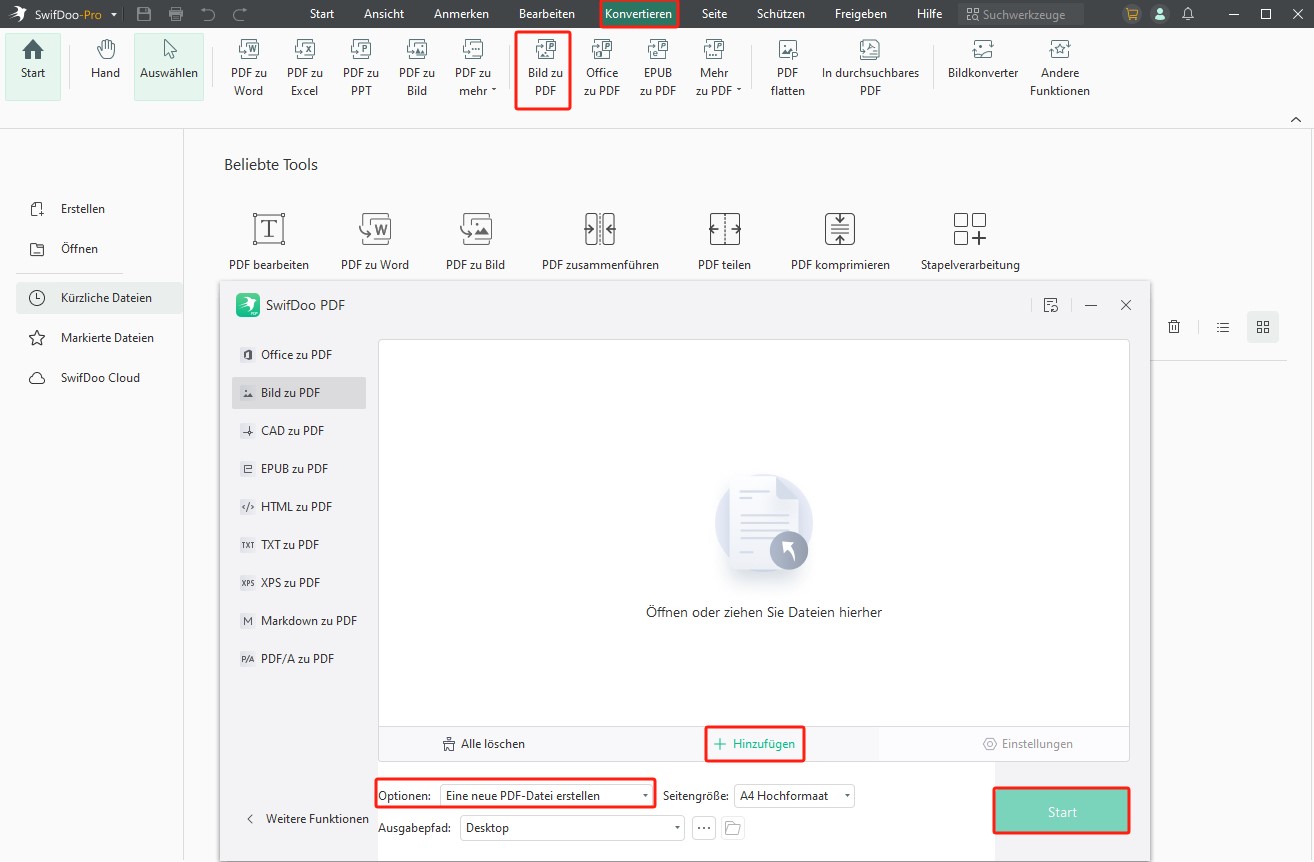Open Andere Funktionen in the ribbon
Screen dimensions: 1314x862
[1060, 68]
